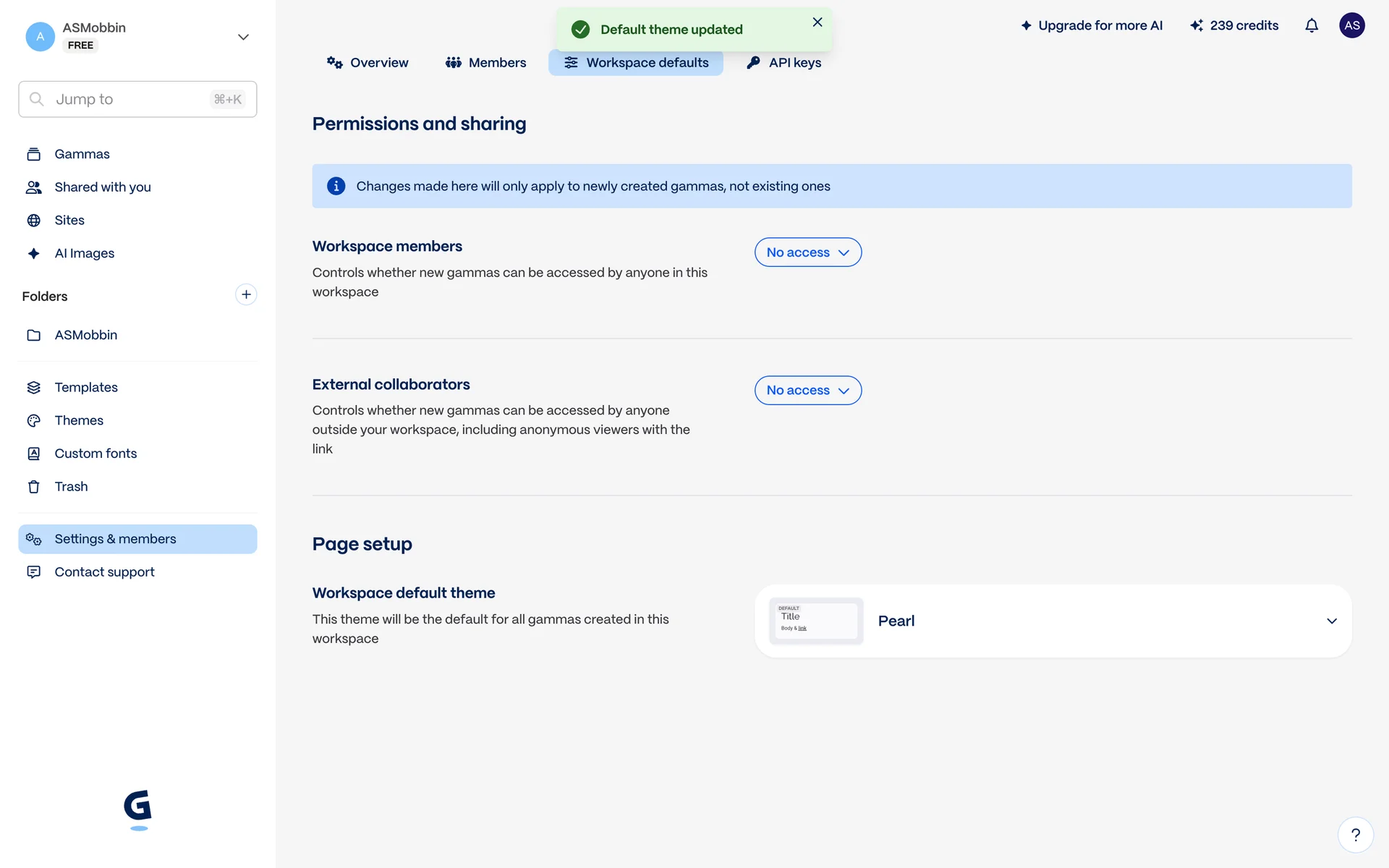
Task: Dismiss the Default theme updated toast
Action: (817, 22)
